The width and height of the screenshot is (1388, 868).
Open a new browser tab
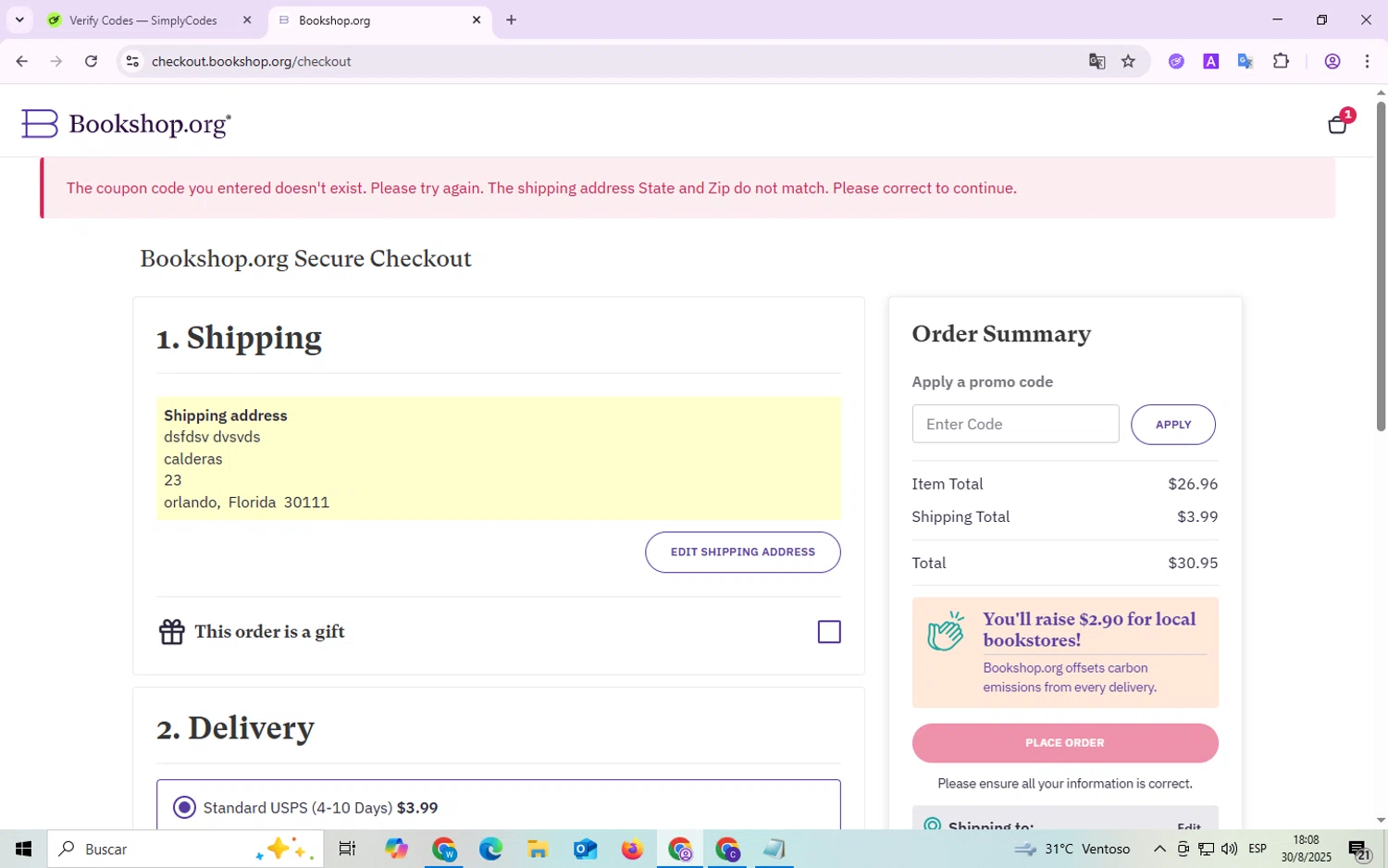click(x=511, y=19)
